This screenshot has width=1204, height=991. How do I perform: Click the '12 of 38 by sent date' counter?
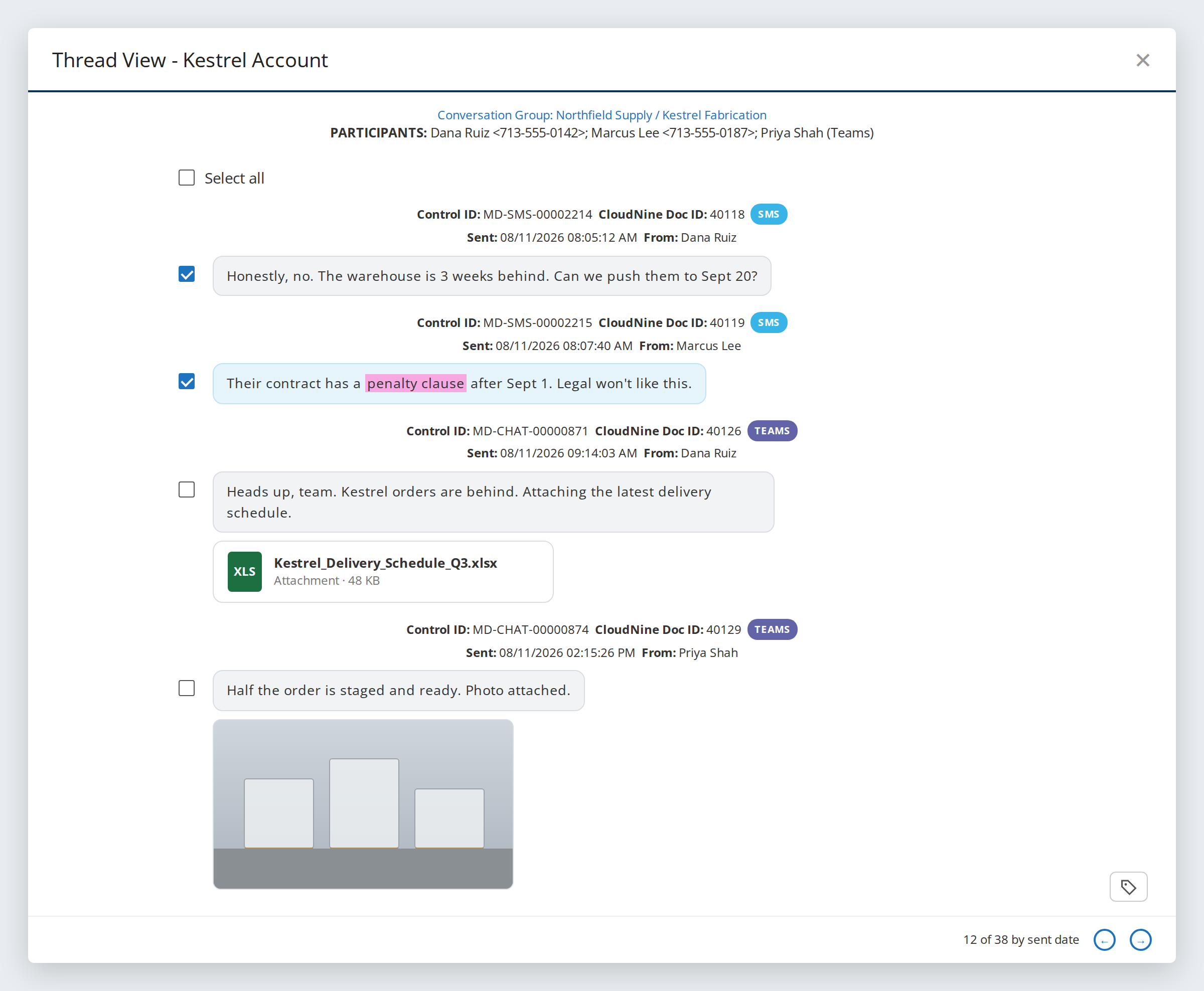click(x=1021, y=940)
